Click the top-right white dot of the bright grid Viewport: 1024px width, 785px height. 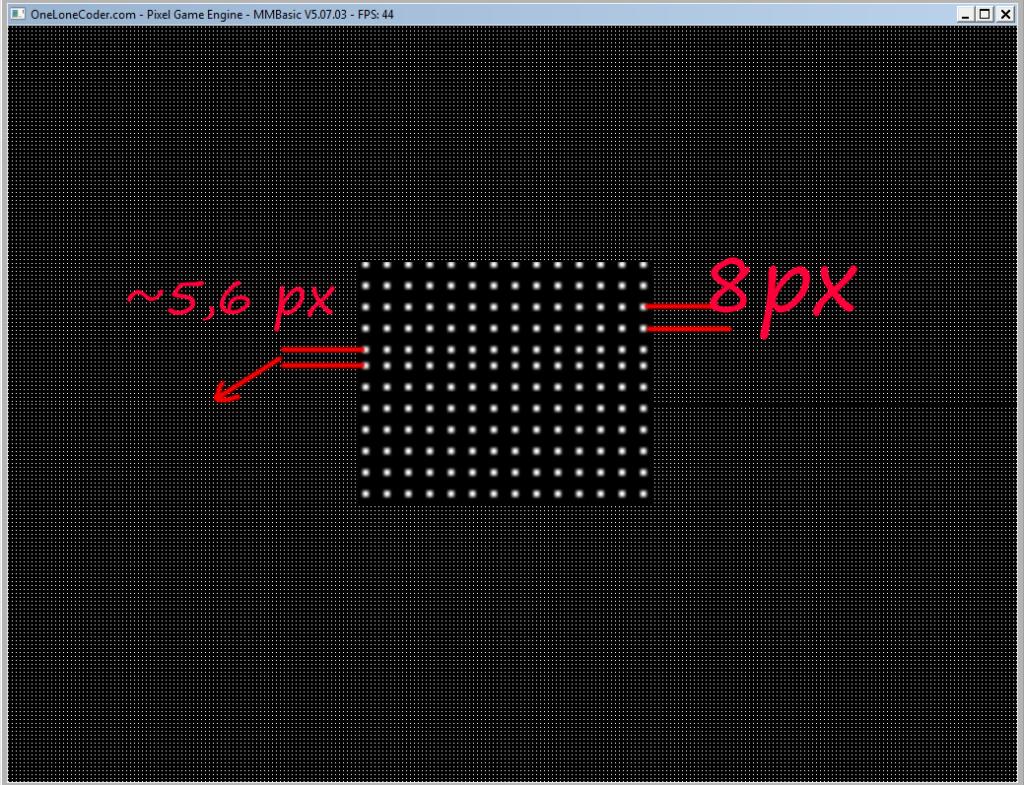(642, 266)
